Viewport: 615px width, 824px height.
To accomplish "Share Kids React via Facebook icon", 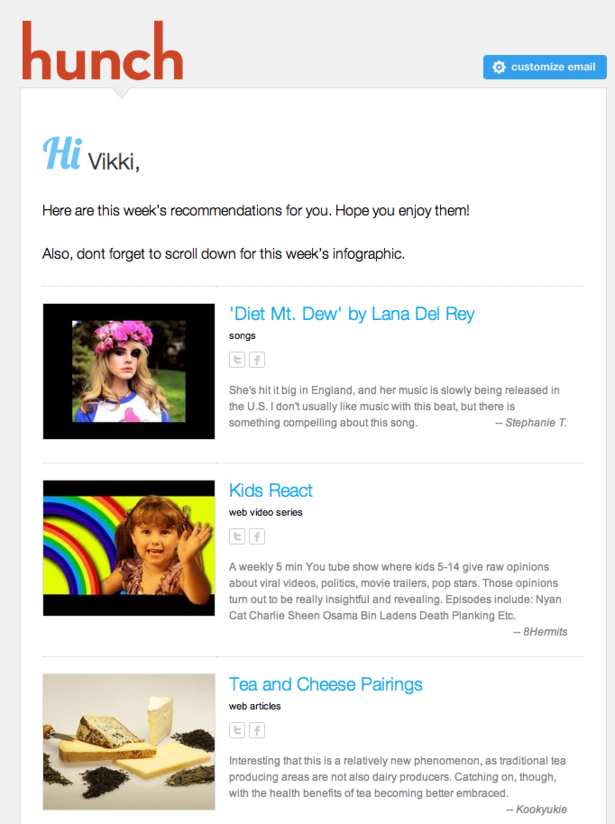I will (x=257, y=537).
